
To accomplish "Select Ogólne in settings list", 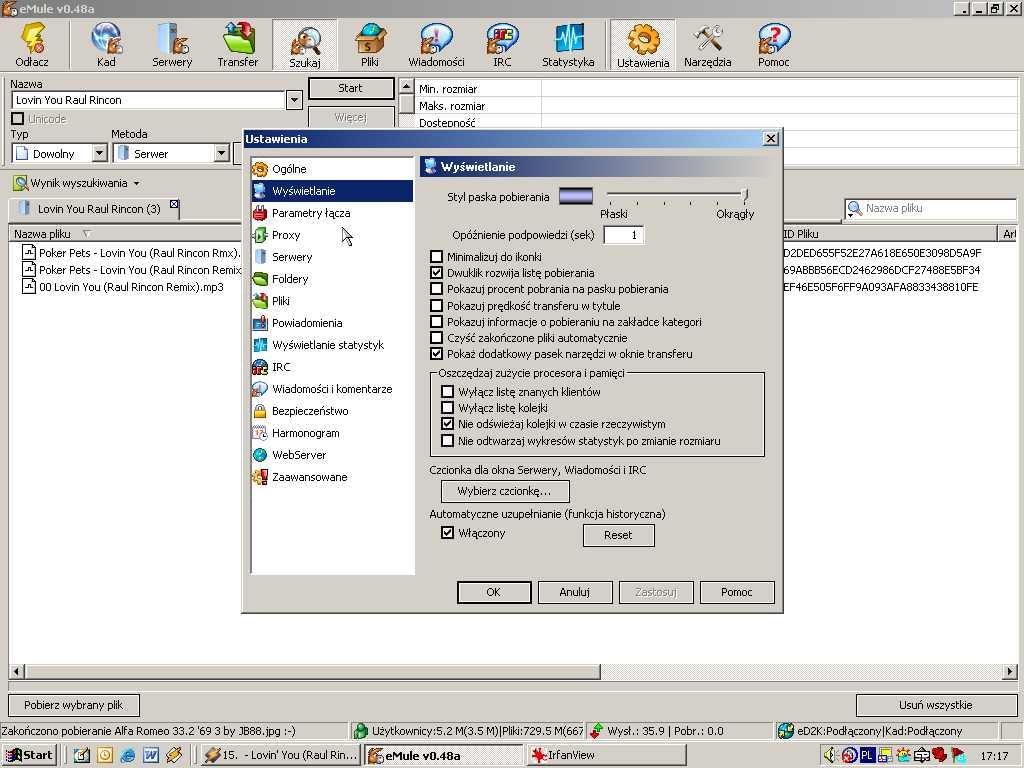I will (332, 169).
